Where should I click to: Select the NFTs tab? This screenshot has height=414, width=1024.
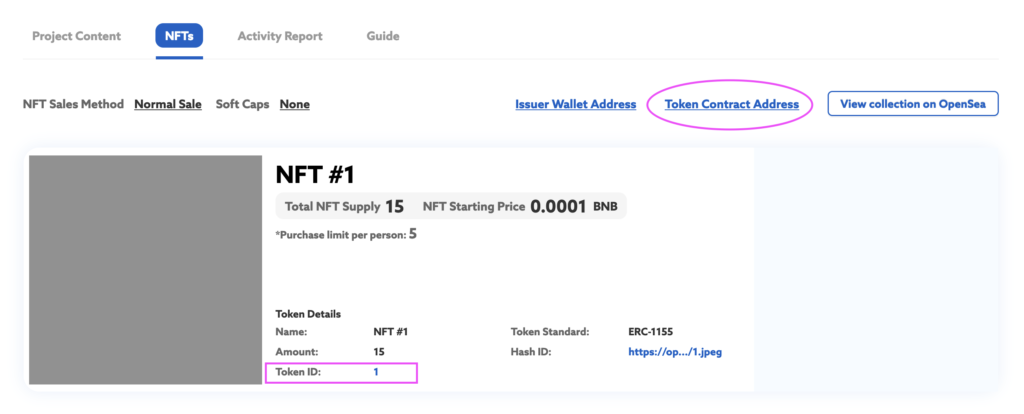[x=179, y=36]
